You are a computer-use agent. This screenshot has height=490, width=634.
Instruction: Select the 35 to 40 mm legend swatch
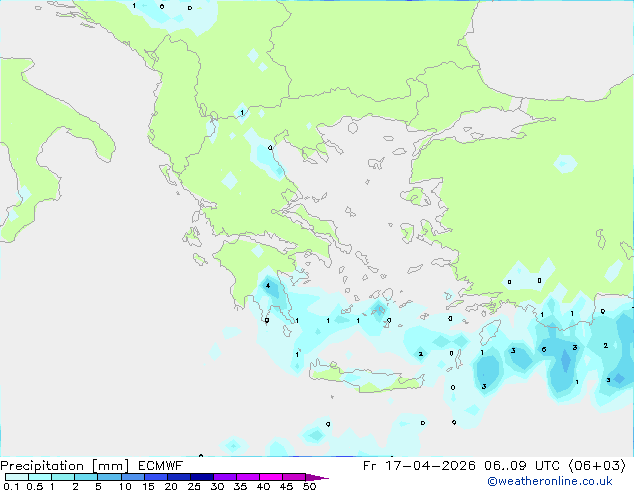[247, 477]
